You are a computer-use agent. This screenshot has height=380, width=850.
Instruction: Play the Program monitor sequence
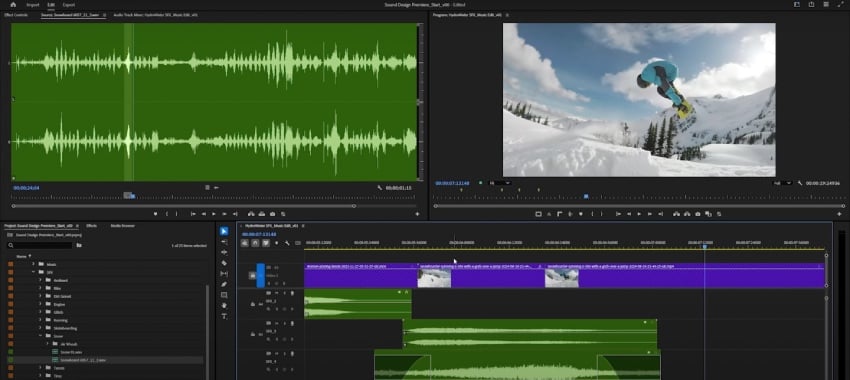639,214
